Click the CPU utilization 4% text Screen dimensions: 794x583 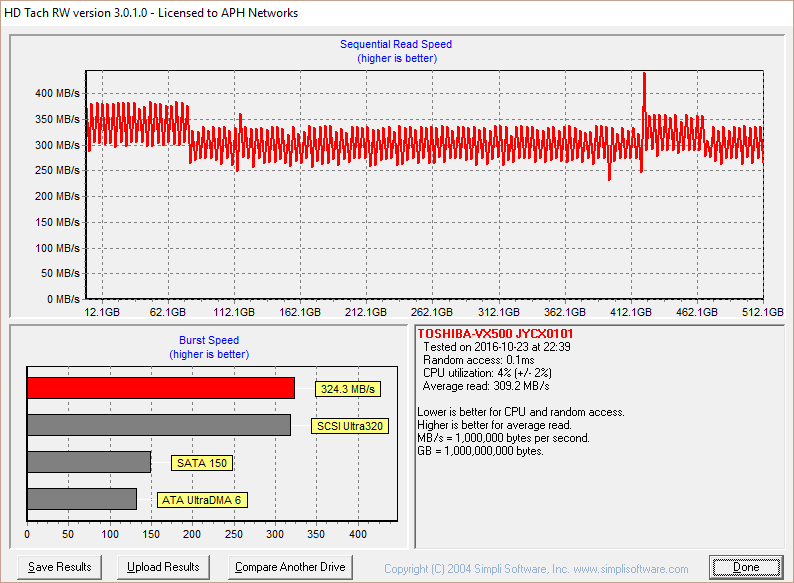(x=486, y=373)
